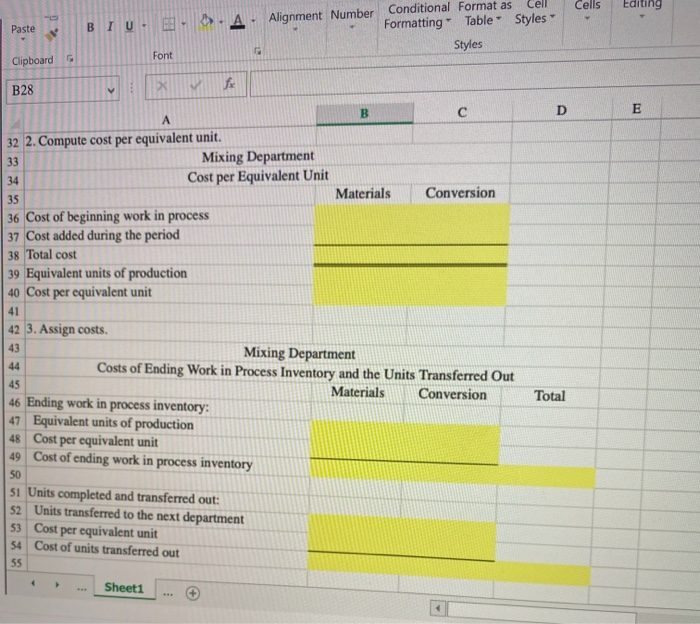
Task: Open Conditional Formatting menu
Action: (418, 16)
